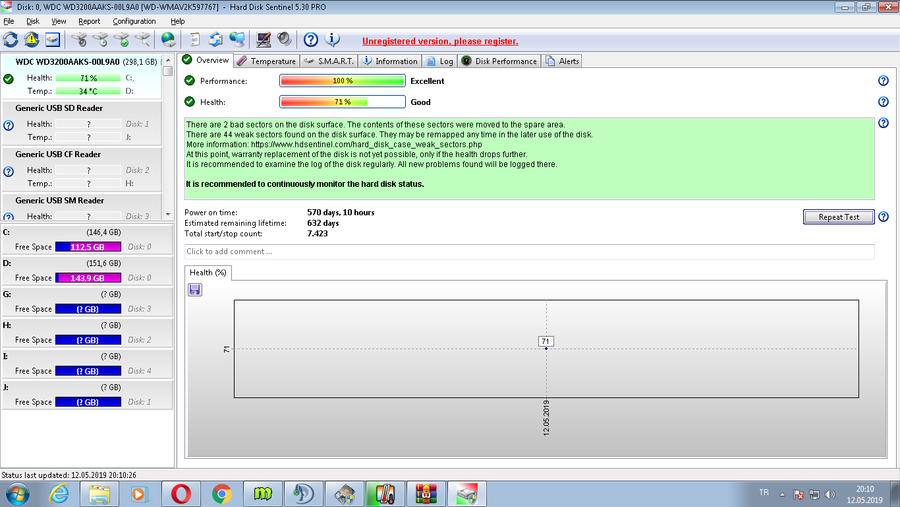Click the globe with disk toolbar icon

pos(168,40)
